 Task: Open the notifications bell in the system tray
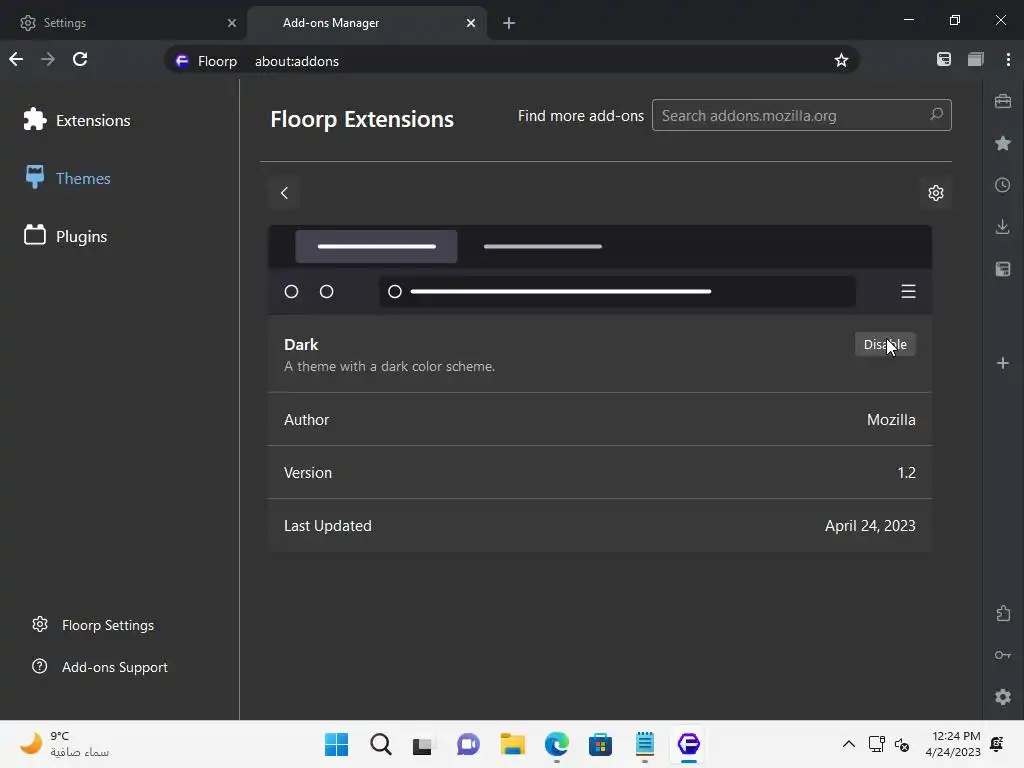click(x=997, y=744)
